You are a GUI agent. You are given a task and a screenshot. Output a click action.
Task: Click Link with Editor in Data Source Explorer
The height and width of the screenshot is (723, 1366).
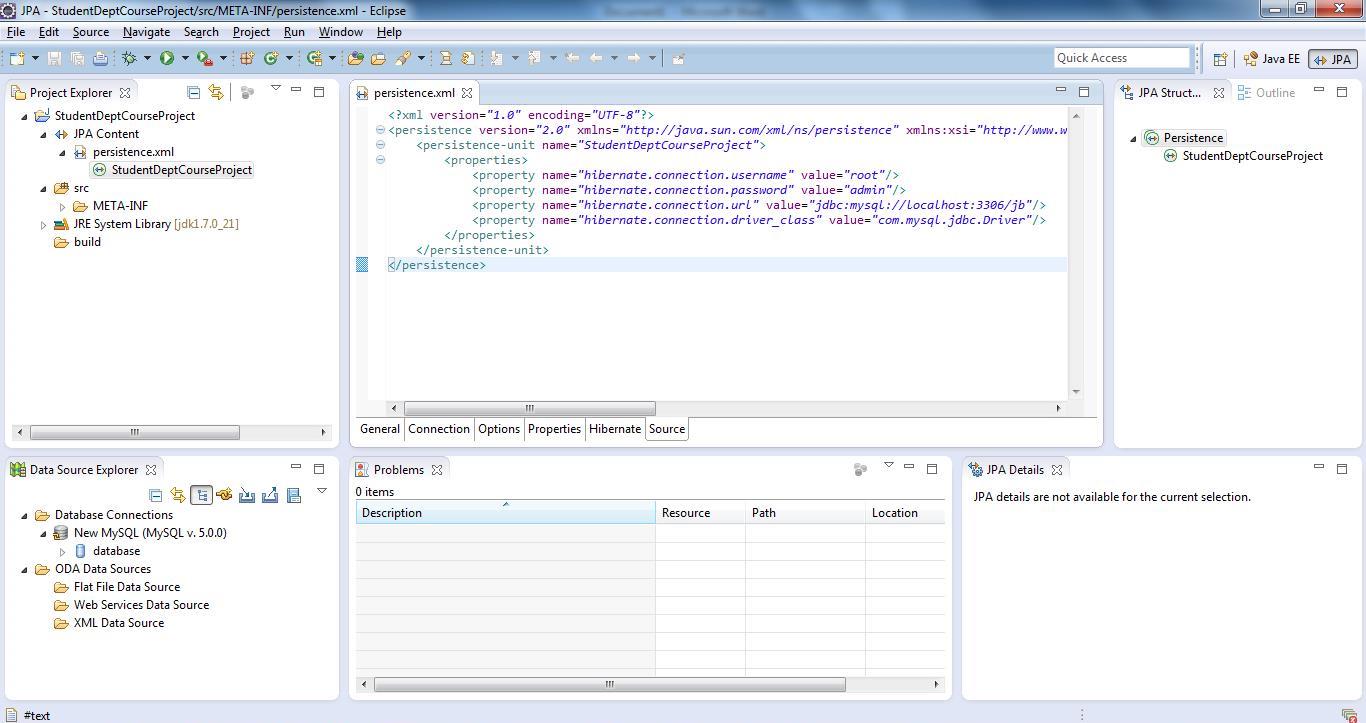click(178, 495)
